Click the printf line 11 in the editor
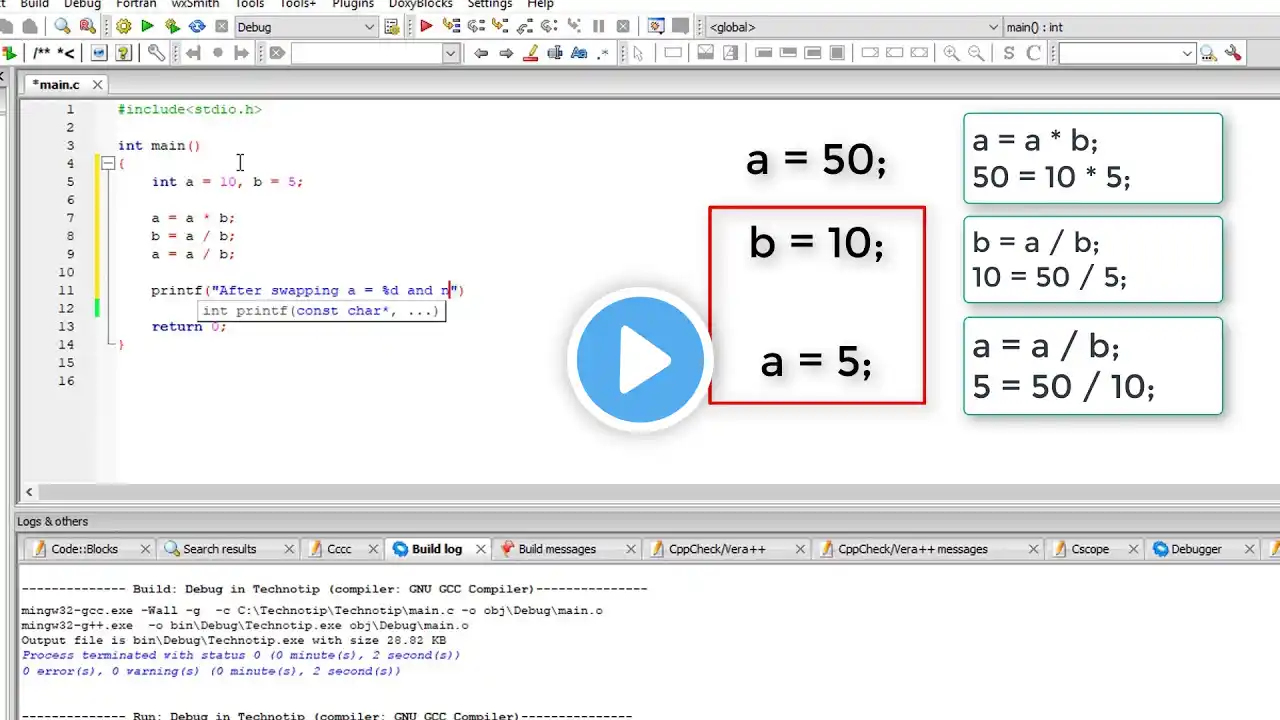Image resolution: width=1280 pixels, height=720 pixels. pos(308,290)
